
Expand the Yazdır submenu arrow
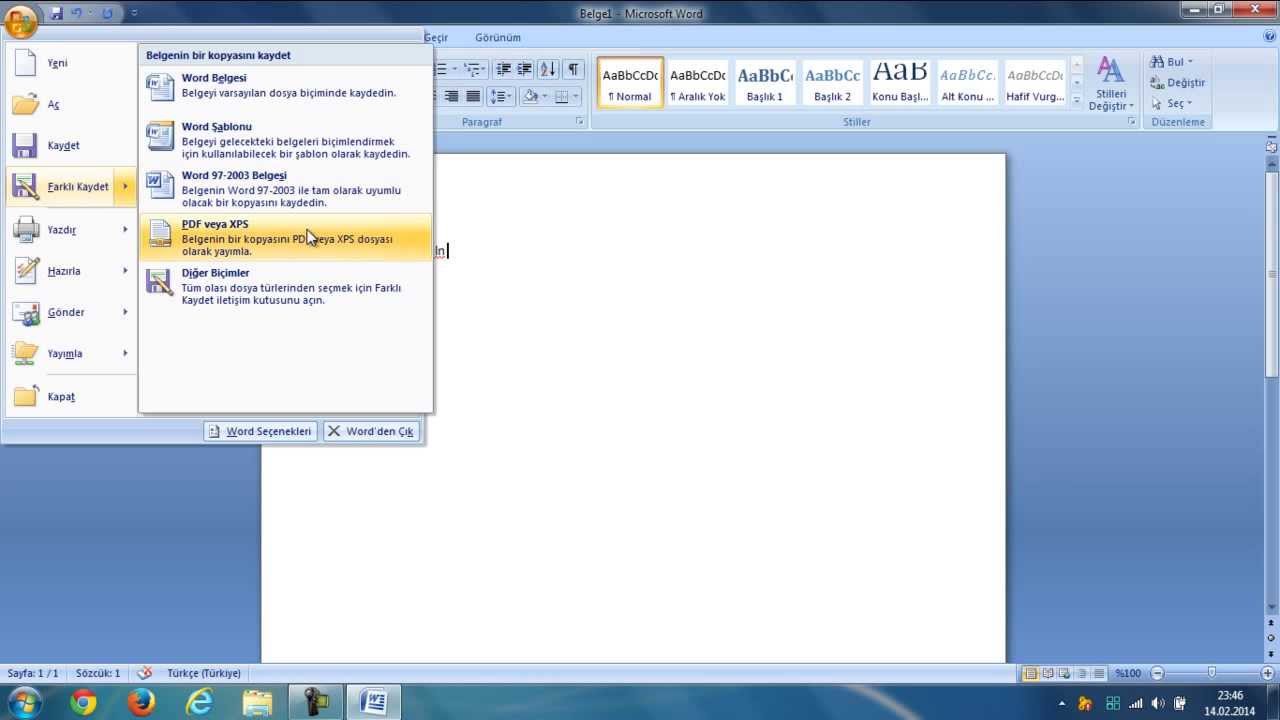tap(125, 229)
